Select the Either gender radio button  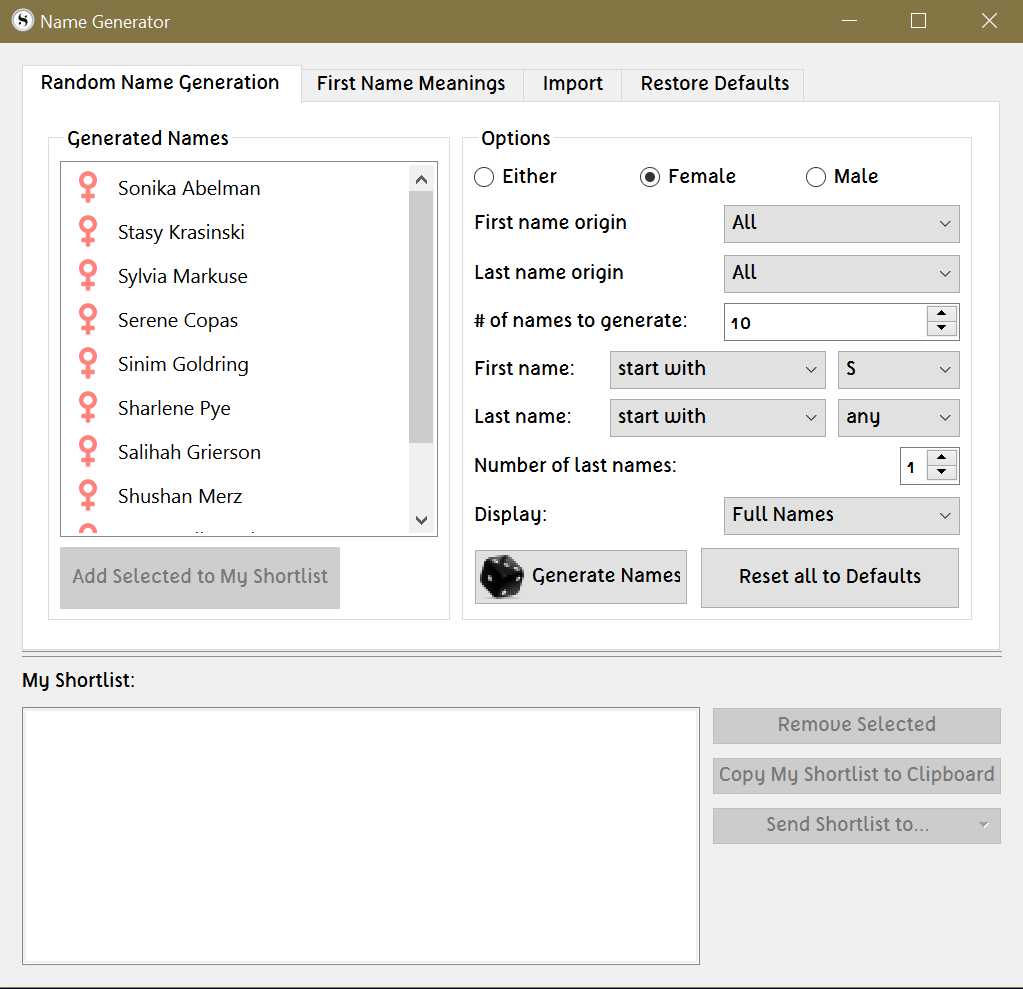click(x=483, y=177)
